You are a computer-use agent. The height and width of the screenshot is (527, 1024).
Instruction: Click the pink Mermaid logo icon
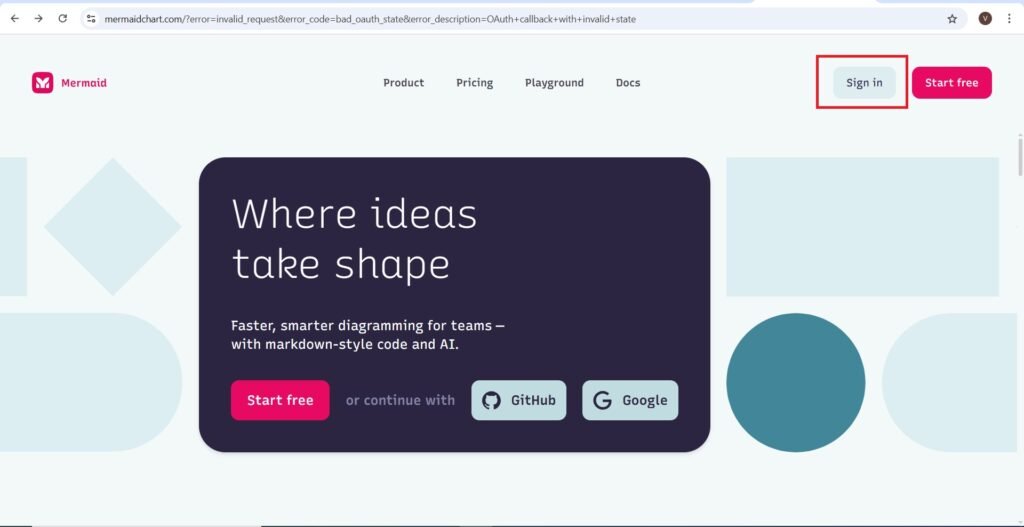(x=42, y=83)
